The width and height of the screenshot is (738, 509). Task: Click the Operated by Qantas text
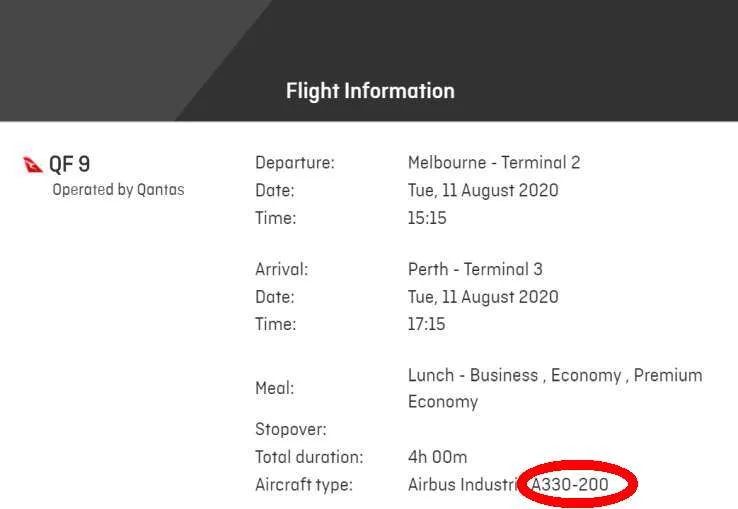tap(118, 189)
